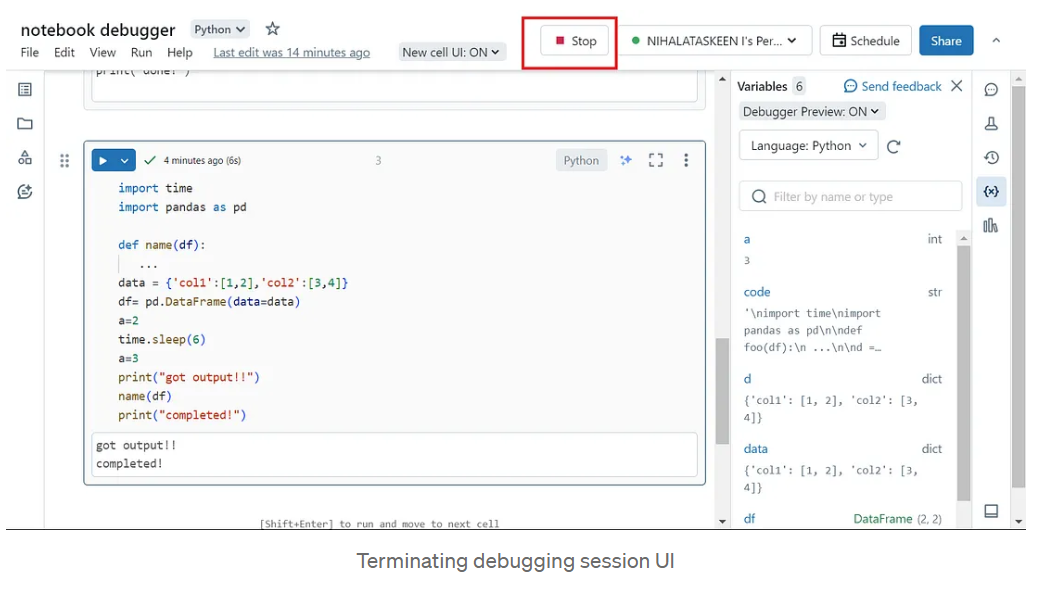Click the Share button
1046x594 pixels.
[945, 41]
